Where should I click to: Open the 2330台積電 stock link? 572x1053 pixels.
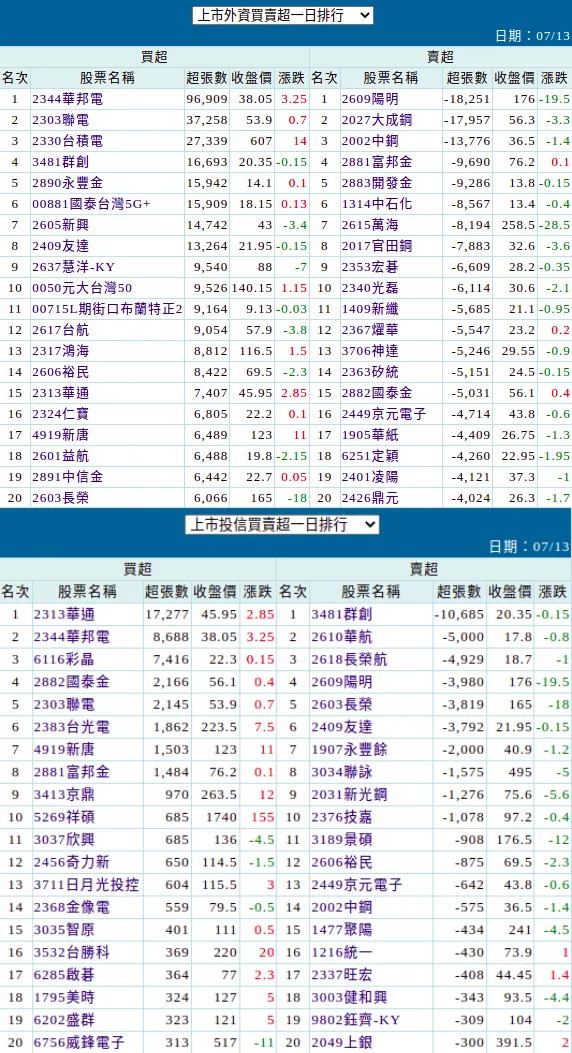pyautogui.click(x=67, y=141)
